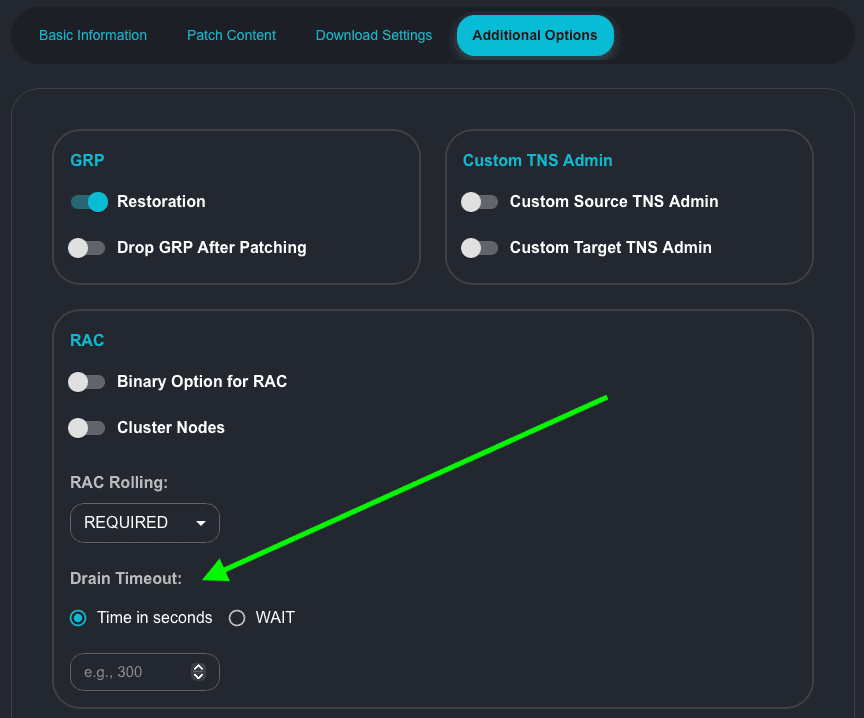This screenshot has height=718, width=864.
Task: Choose the WAIT radio button
Action: point(237,618)
